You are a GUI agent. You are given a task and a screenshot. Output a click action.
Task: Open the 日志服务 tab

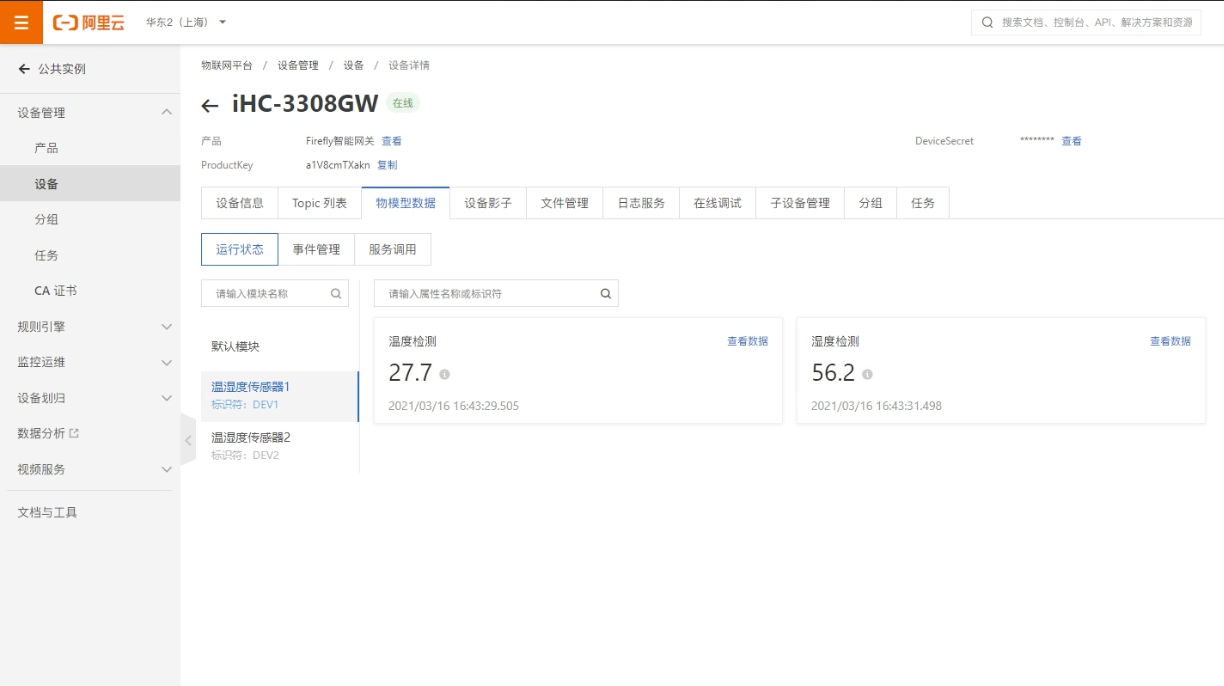641,203
